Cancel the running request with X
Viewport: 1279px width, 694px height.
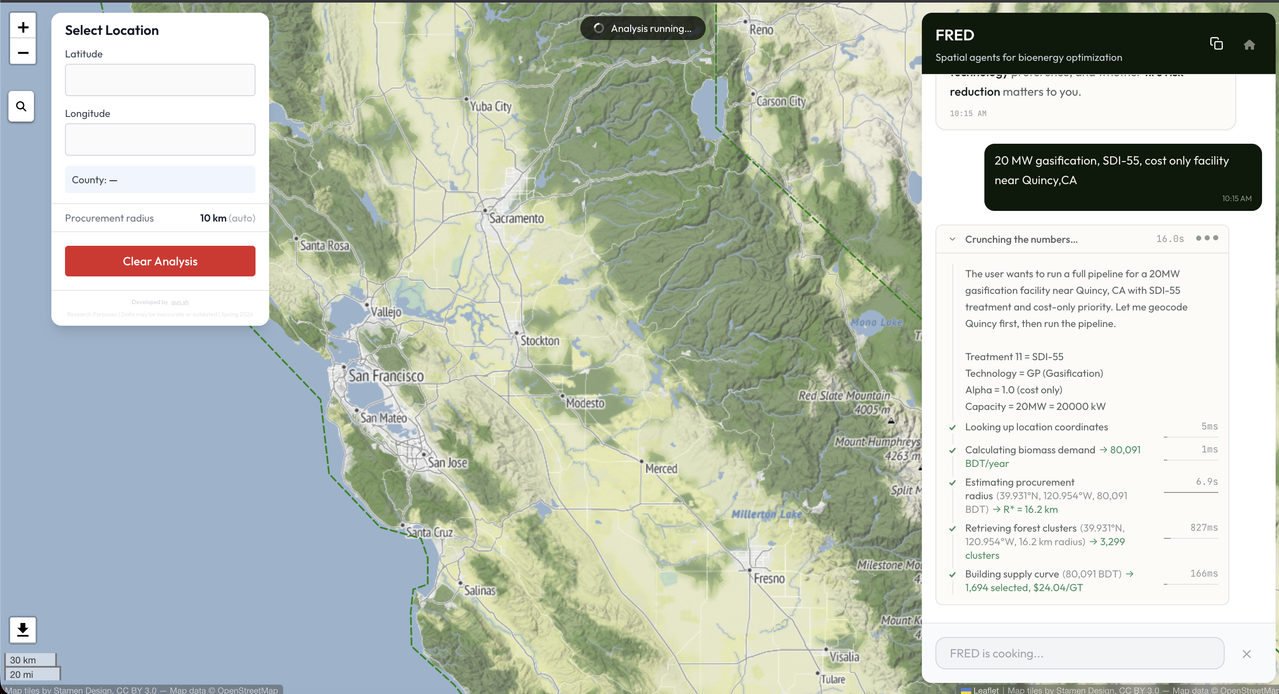coord(1246,654)
